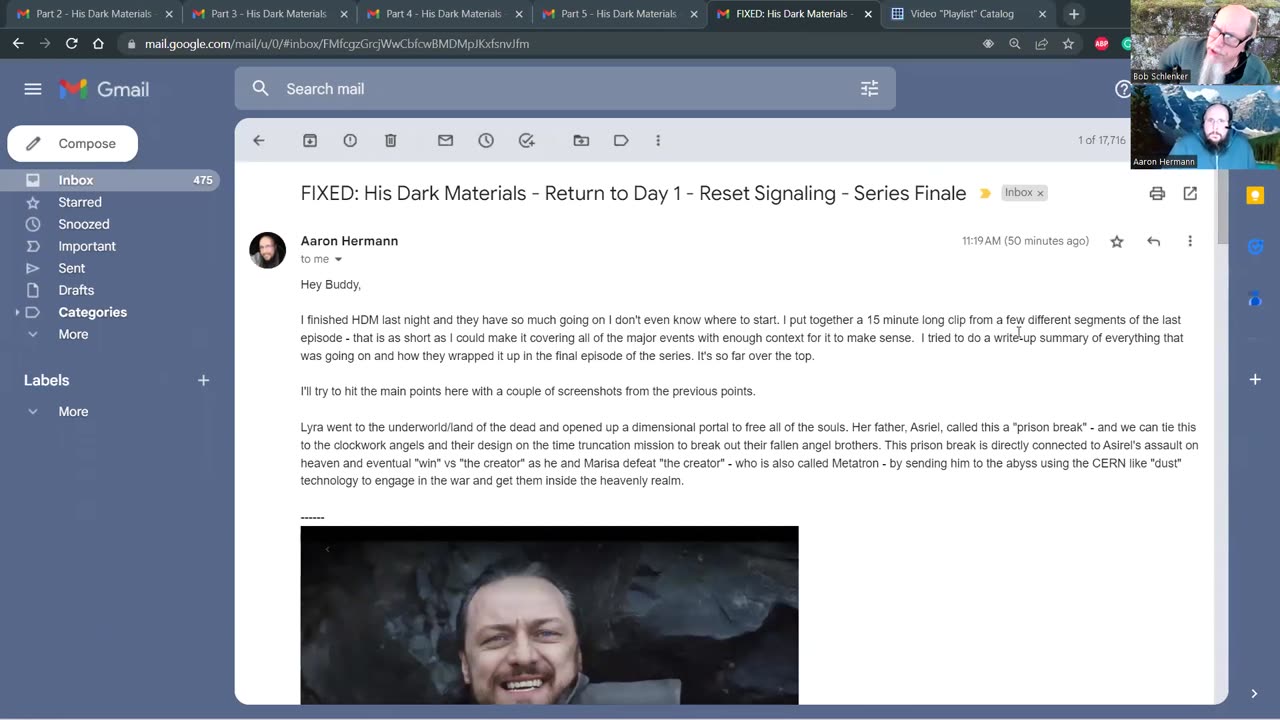Go back to inbox with back arrow

point(259,141)
